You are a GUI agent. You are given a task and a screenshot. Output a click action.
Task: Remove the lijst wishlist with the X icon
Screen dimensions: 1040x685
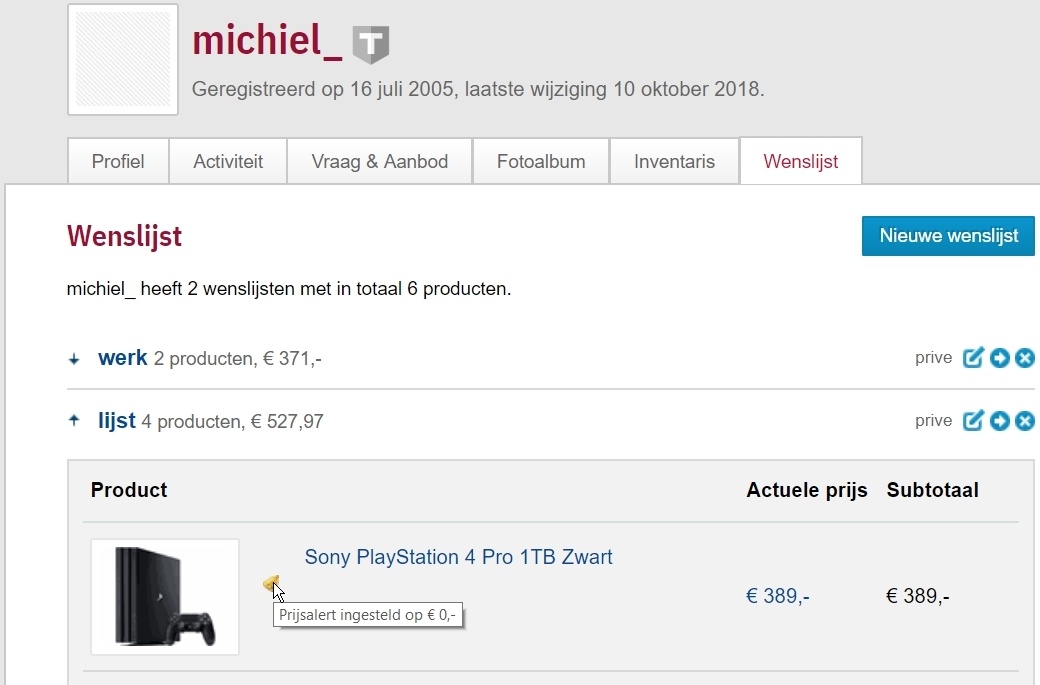(1024, 421)
